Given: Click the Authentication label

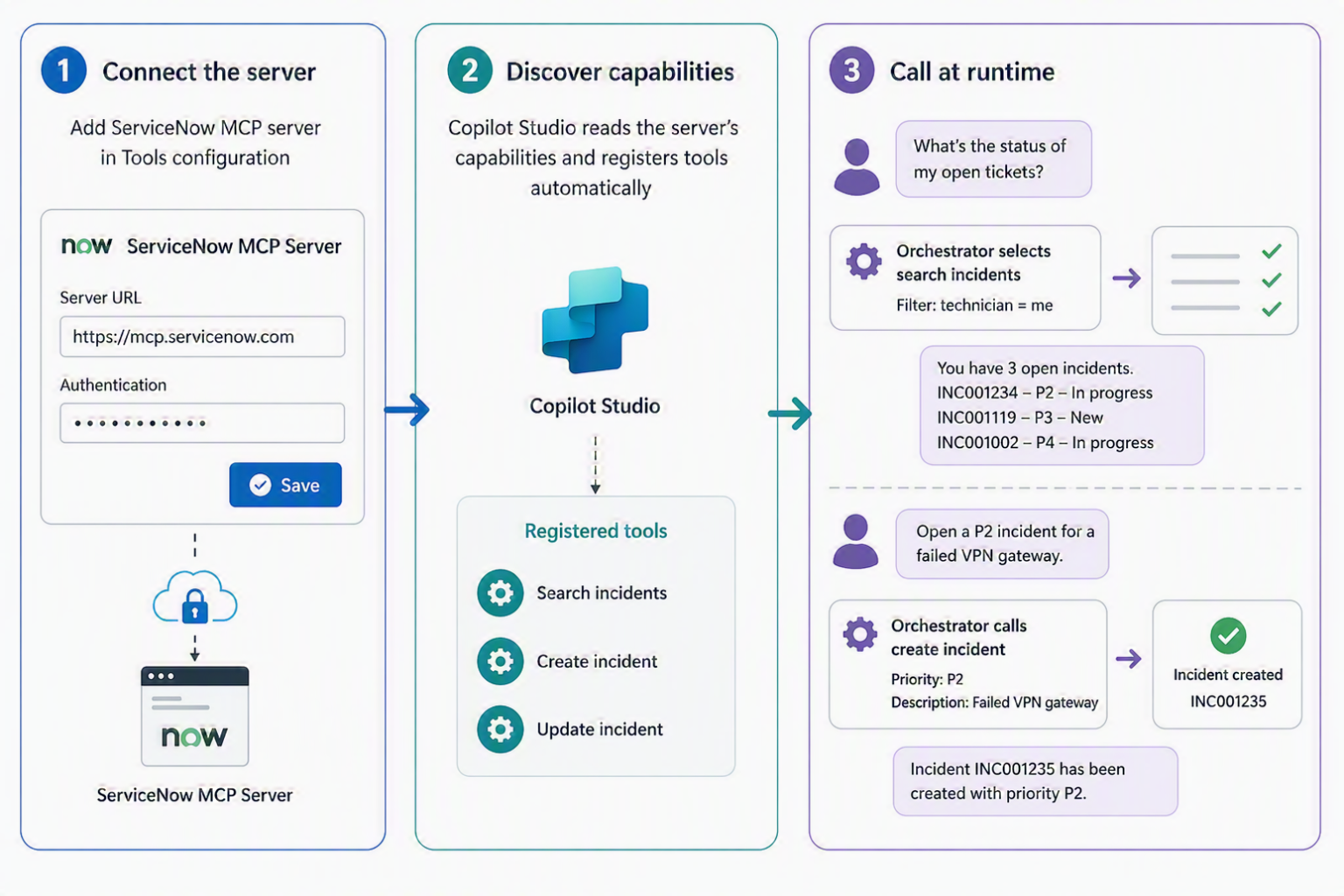Looking at the screenshot, I should point(113,385).
